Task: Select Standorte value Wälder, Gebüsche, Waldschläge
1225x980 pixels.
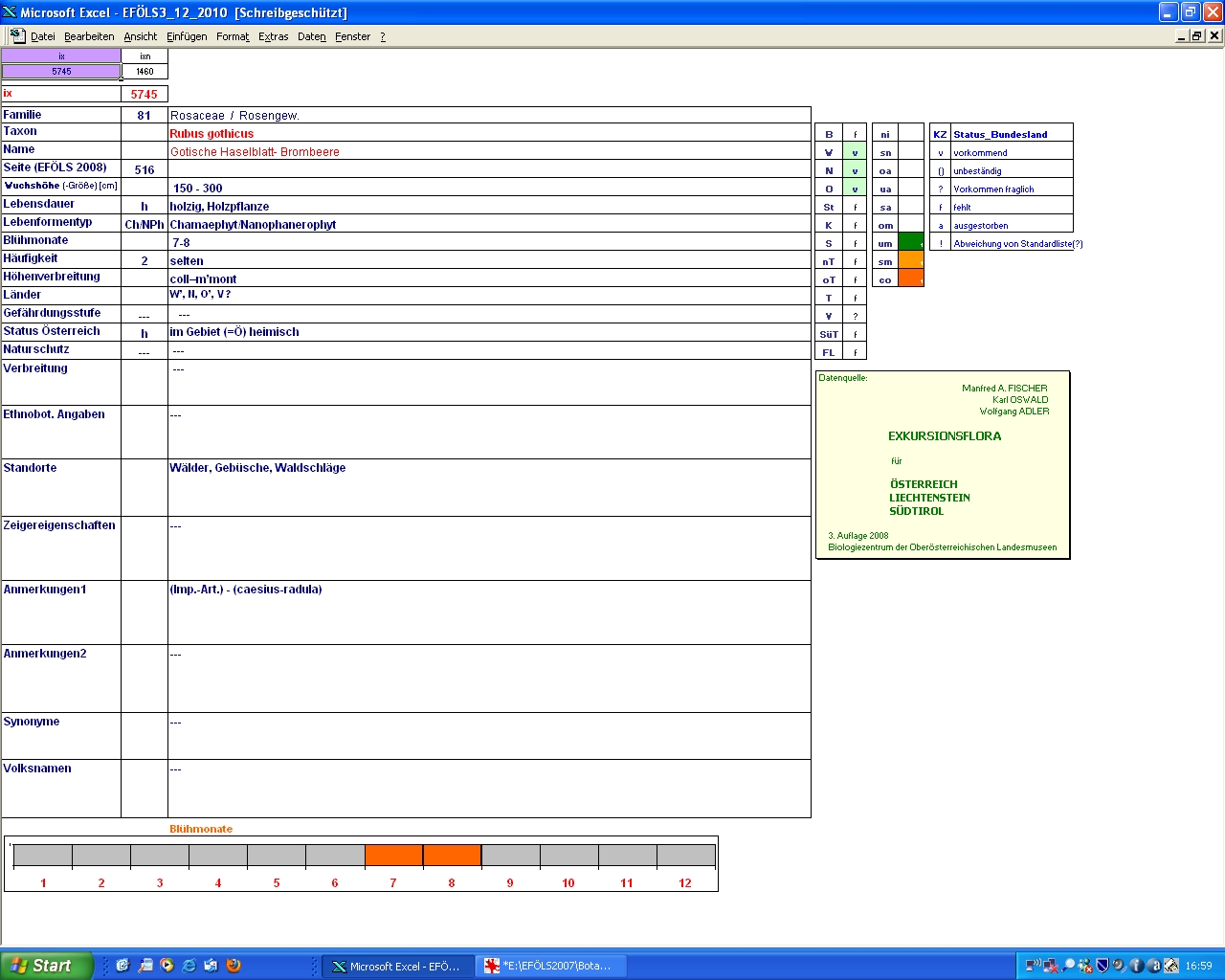Action: (257, 468)
